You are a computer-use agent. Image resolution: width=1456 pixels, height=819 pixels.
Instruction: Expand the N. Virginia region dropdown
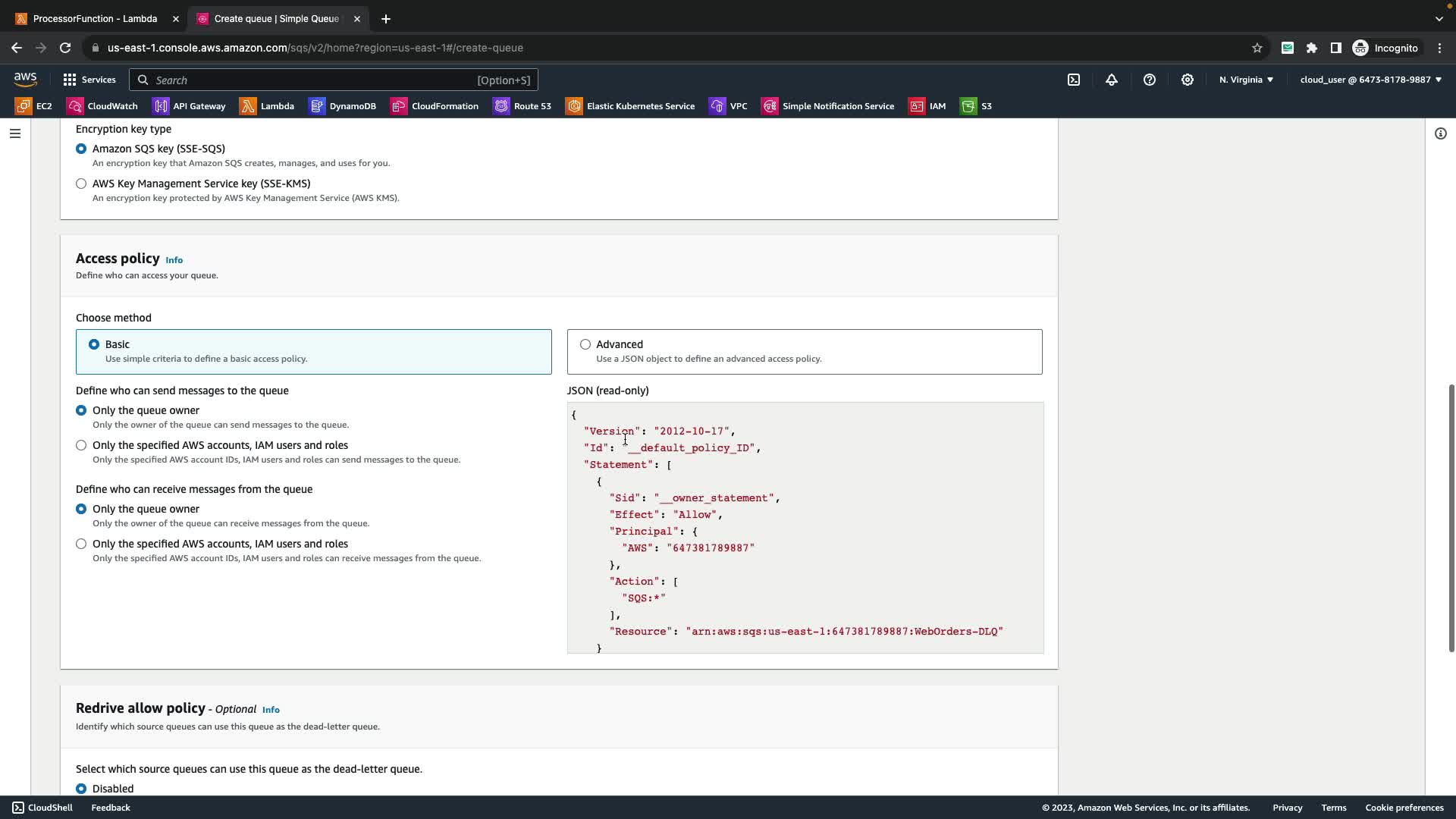pos(1246,80)
